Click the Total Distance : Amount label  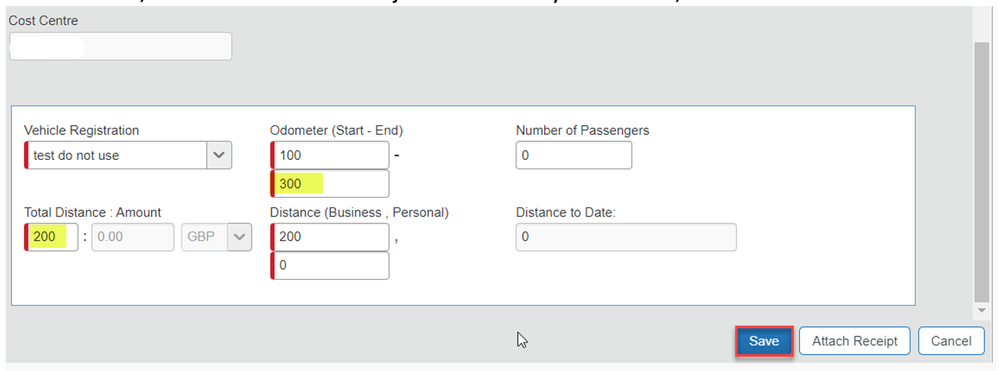point(92,213)
